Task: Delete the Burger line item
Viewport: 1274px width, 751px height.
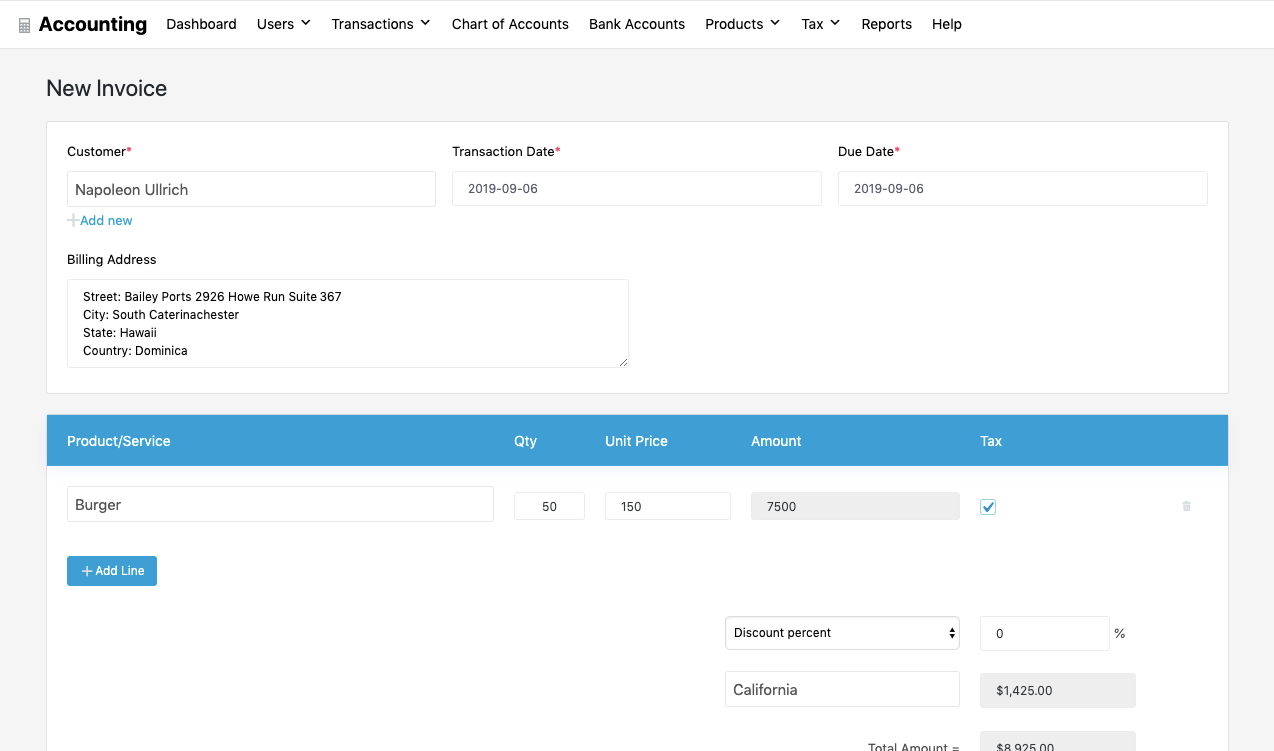Action: [1186, 507]
